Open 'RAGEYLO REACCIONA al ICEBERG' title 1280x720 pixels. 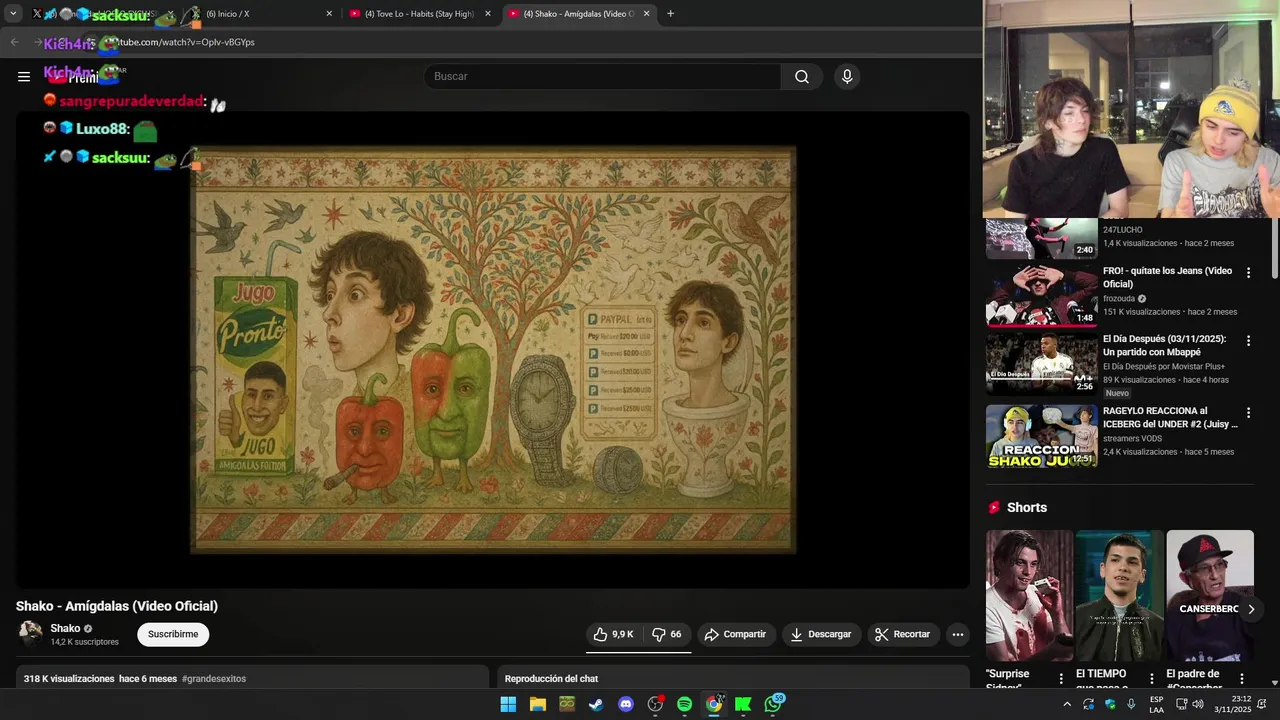tap(1170, 417)
